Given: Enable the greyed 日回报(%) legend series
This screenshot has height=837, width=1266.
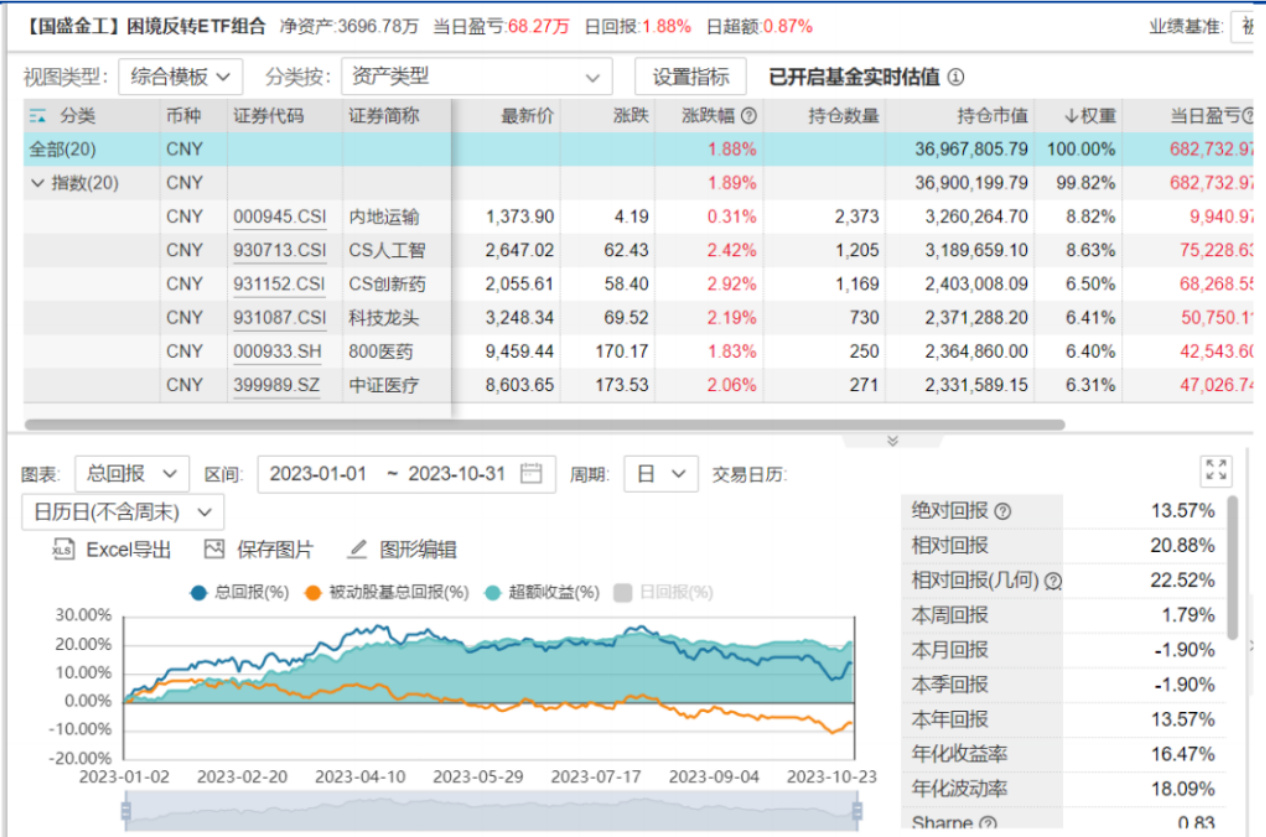Looking at the screenshot, I should [664, 592].
